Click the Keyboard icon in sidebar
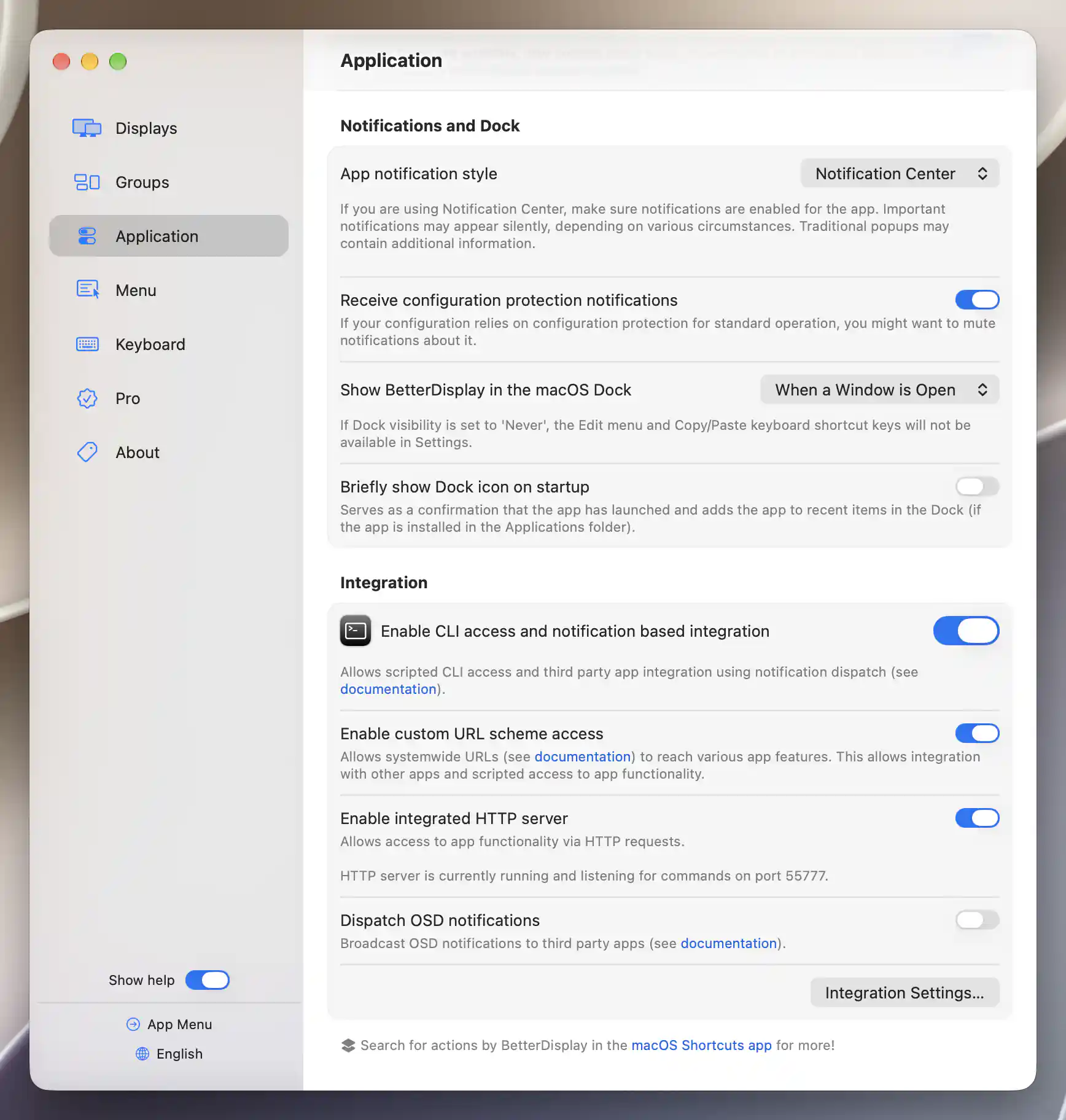This screenshot has height=1120, width=1066. [x=87, y=344]
